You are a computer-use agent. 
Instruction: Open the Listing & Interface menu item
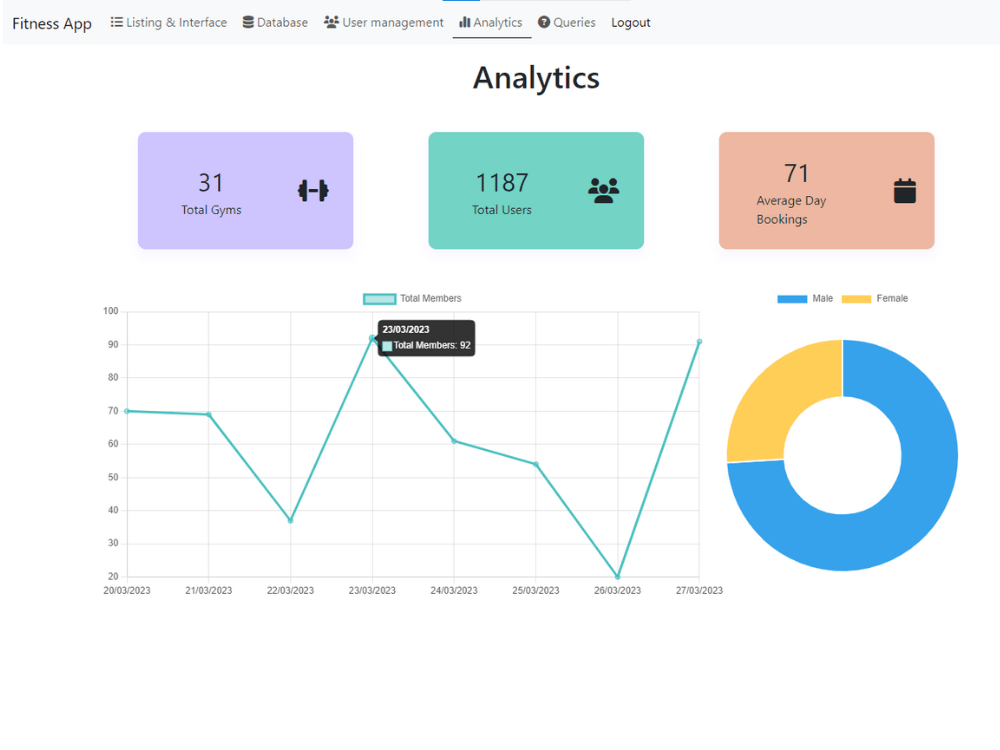[168, 22]
